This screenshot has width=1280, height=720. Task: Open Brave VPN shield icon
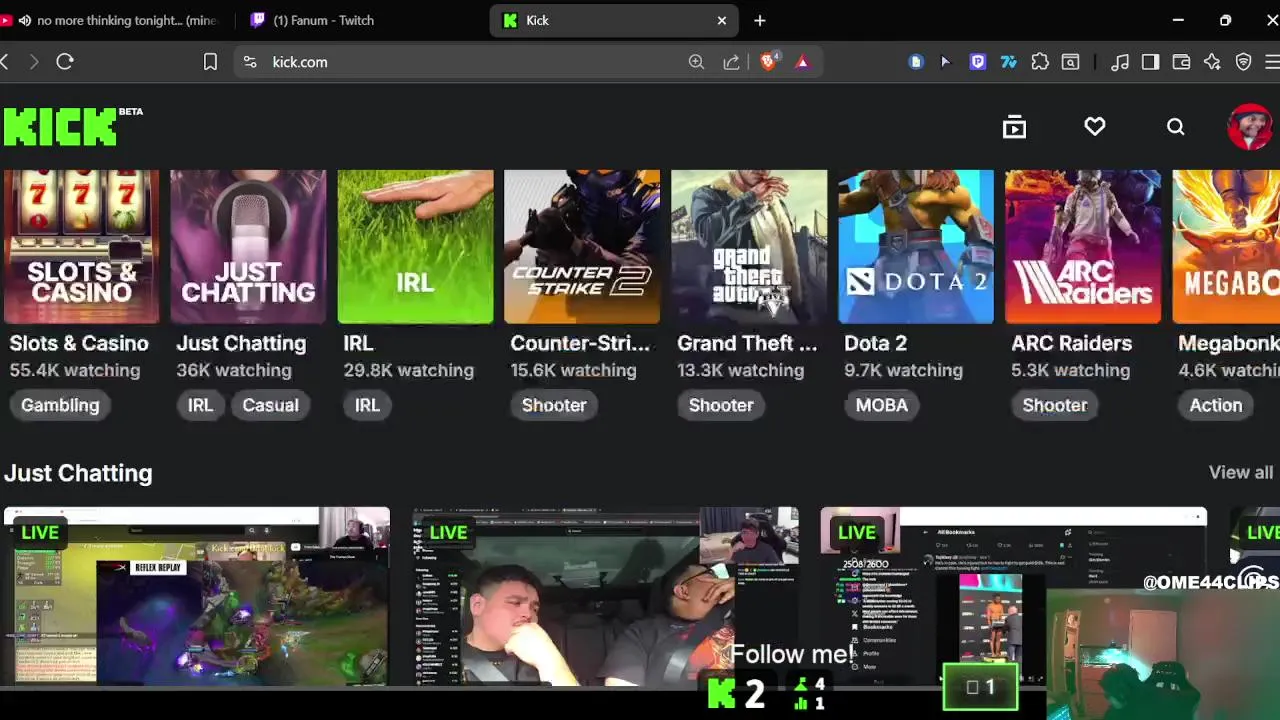(x=1243, y=62)
